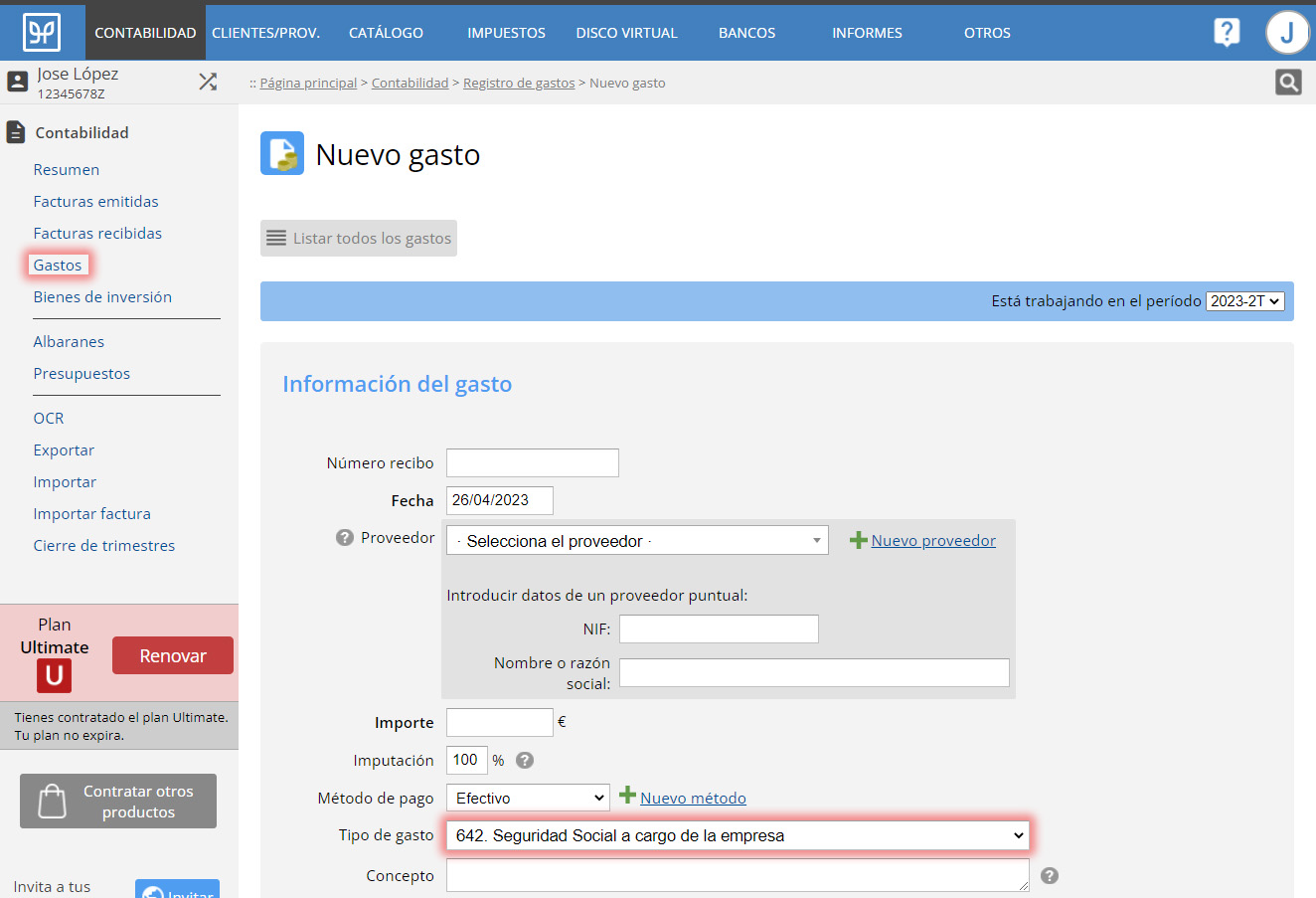1316x898 pixels.
Task: Open the Método de pago Efectivo dropdown
Action: [528, 798]
